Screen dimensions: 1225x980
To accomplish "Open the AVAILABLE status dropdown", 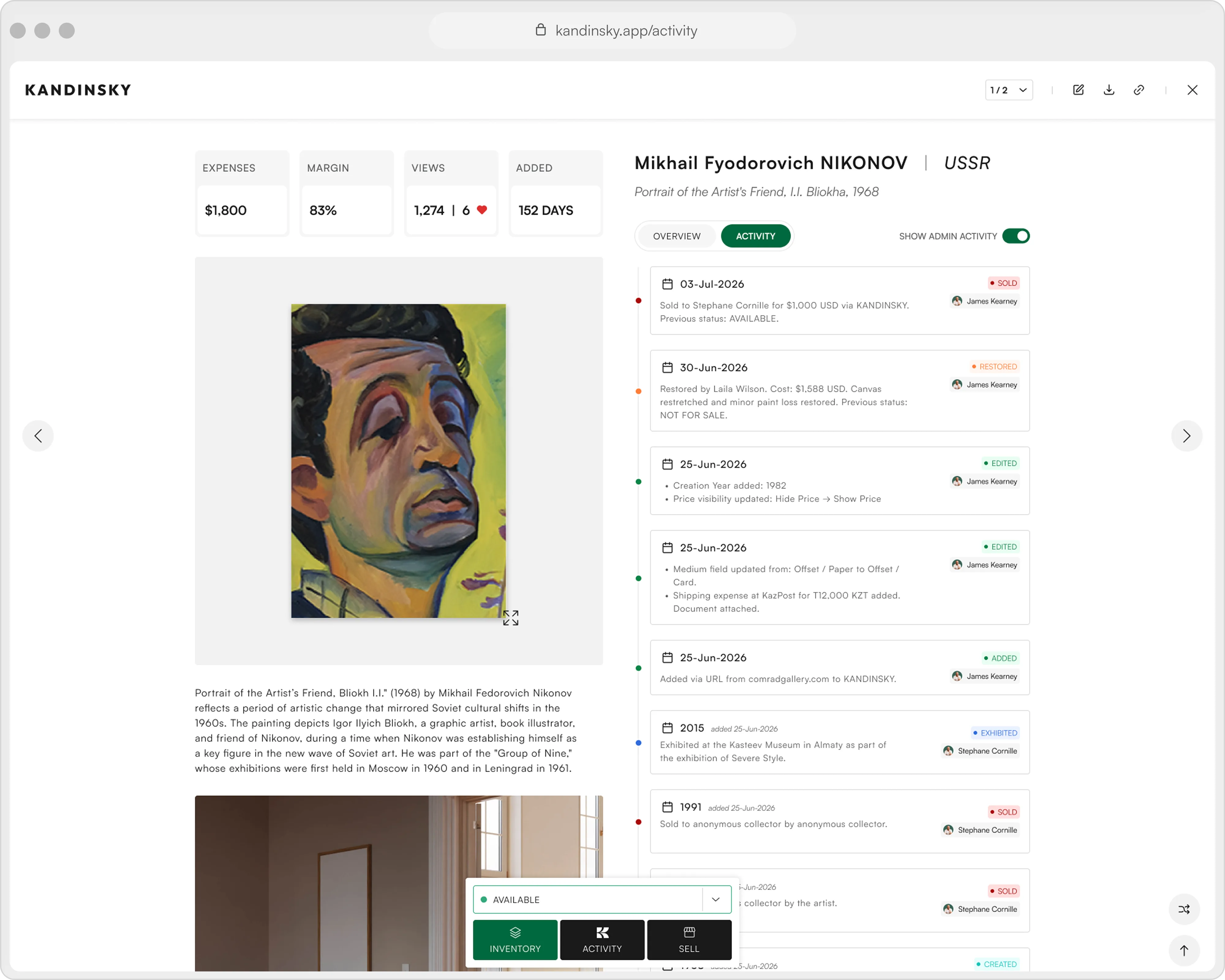I will pos(602,899).
